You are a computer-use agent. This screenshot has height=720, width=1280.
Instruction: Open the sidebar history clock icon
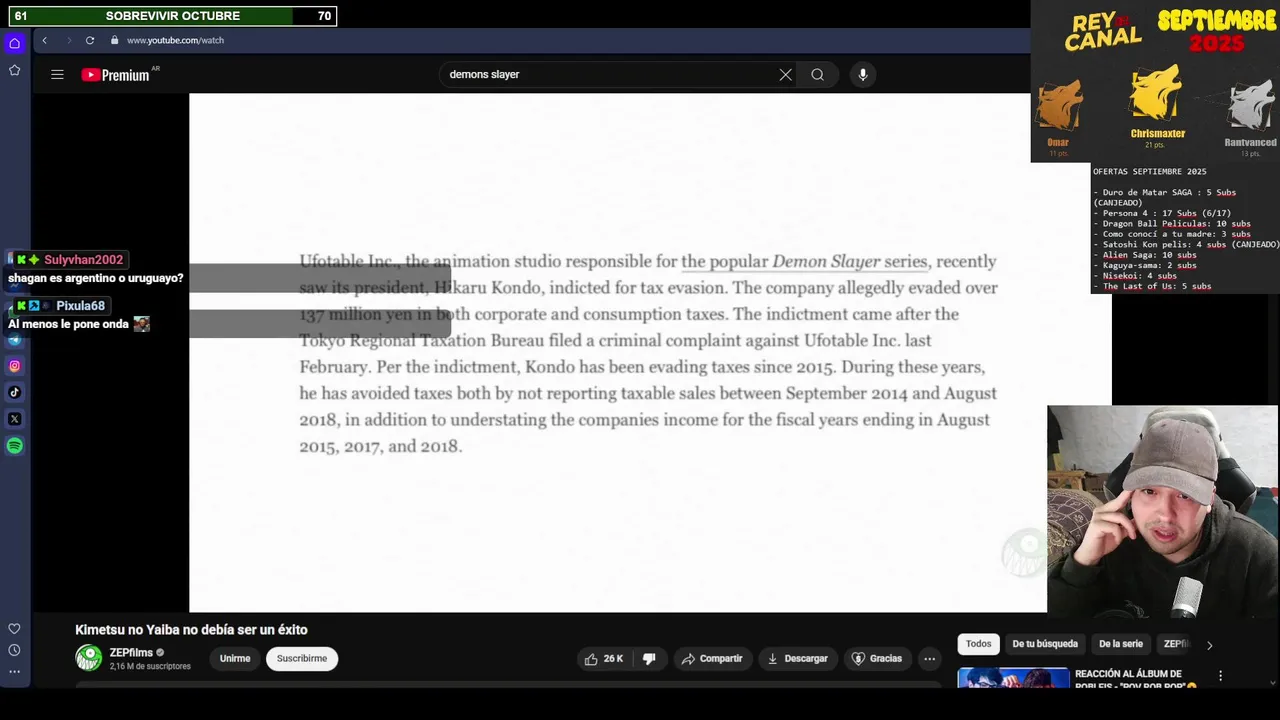coord(14,650)
